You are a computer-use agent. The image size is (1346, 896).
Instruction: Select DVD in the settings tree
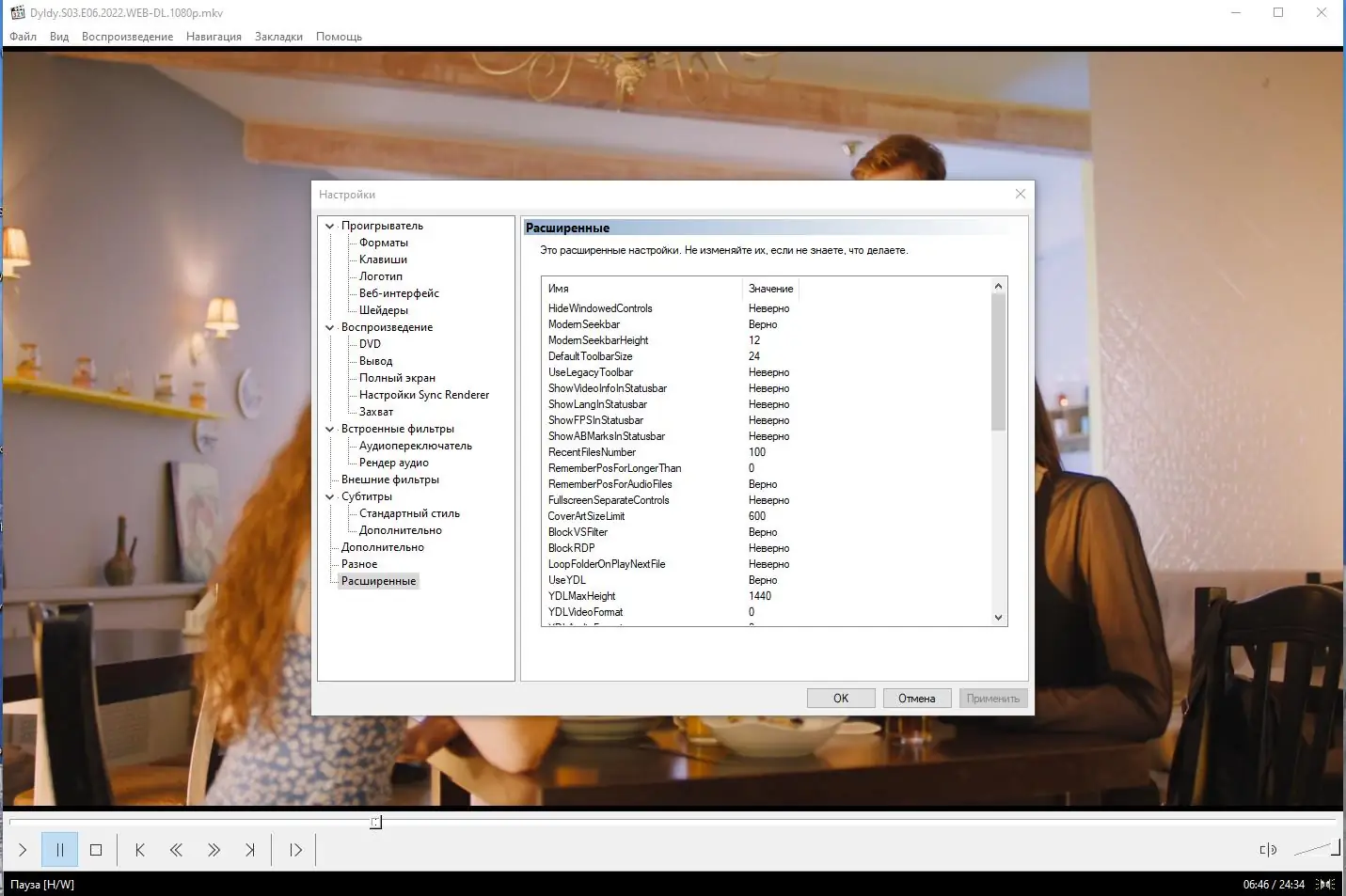pyautogui.click(x=370, y=344)
